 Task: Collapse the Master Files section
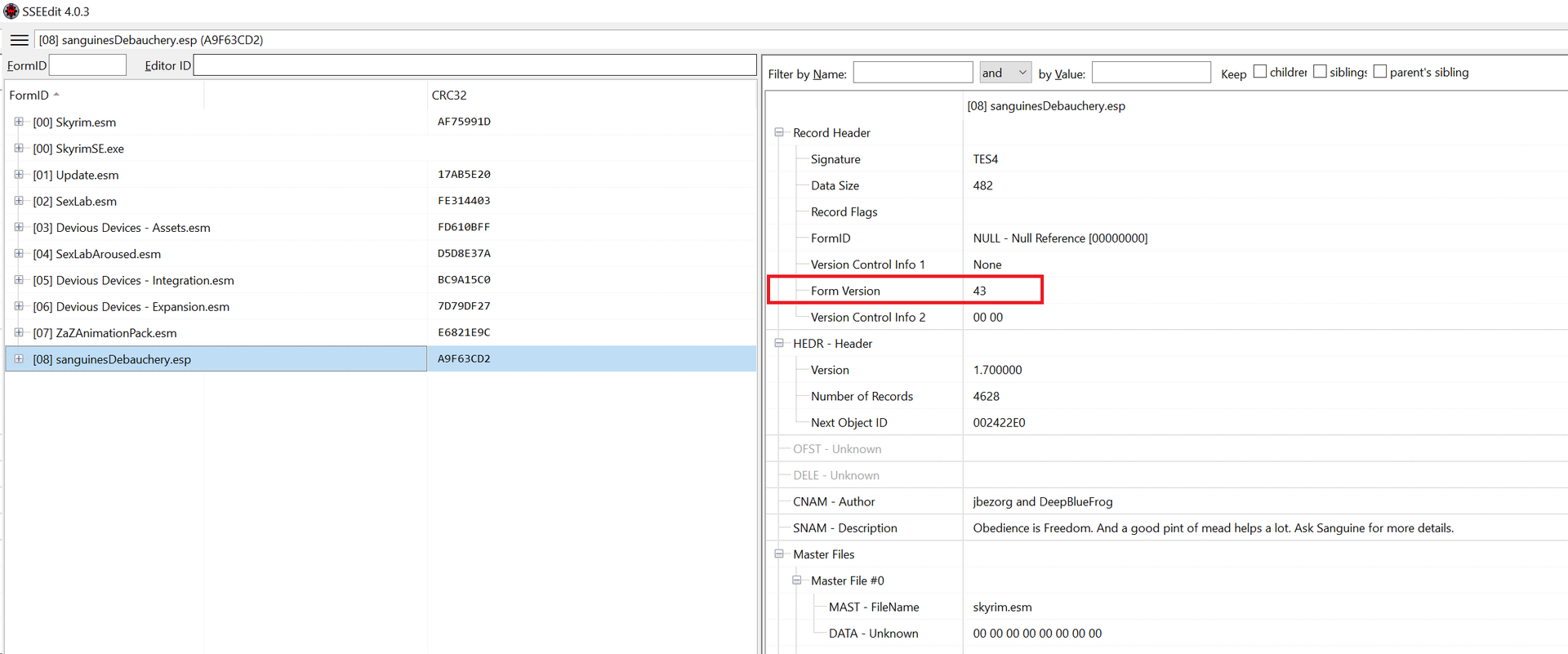click(x=779, y=554)
